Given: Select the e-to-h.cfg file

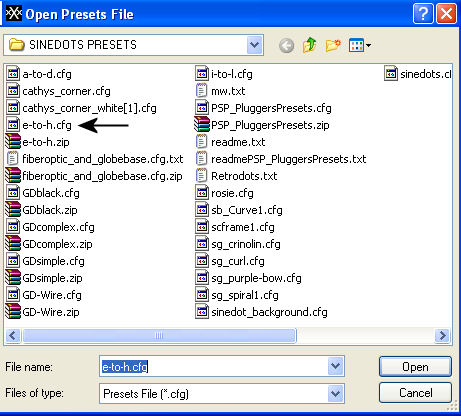Looking at the screenshot, I should pyautogui.click(x=39, y=125).
